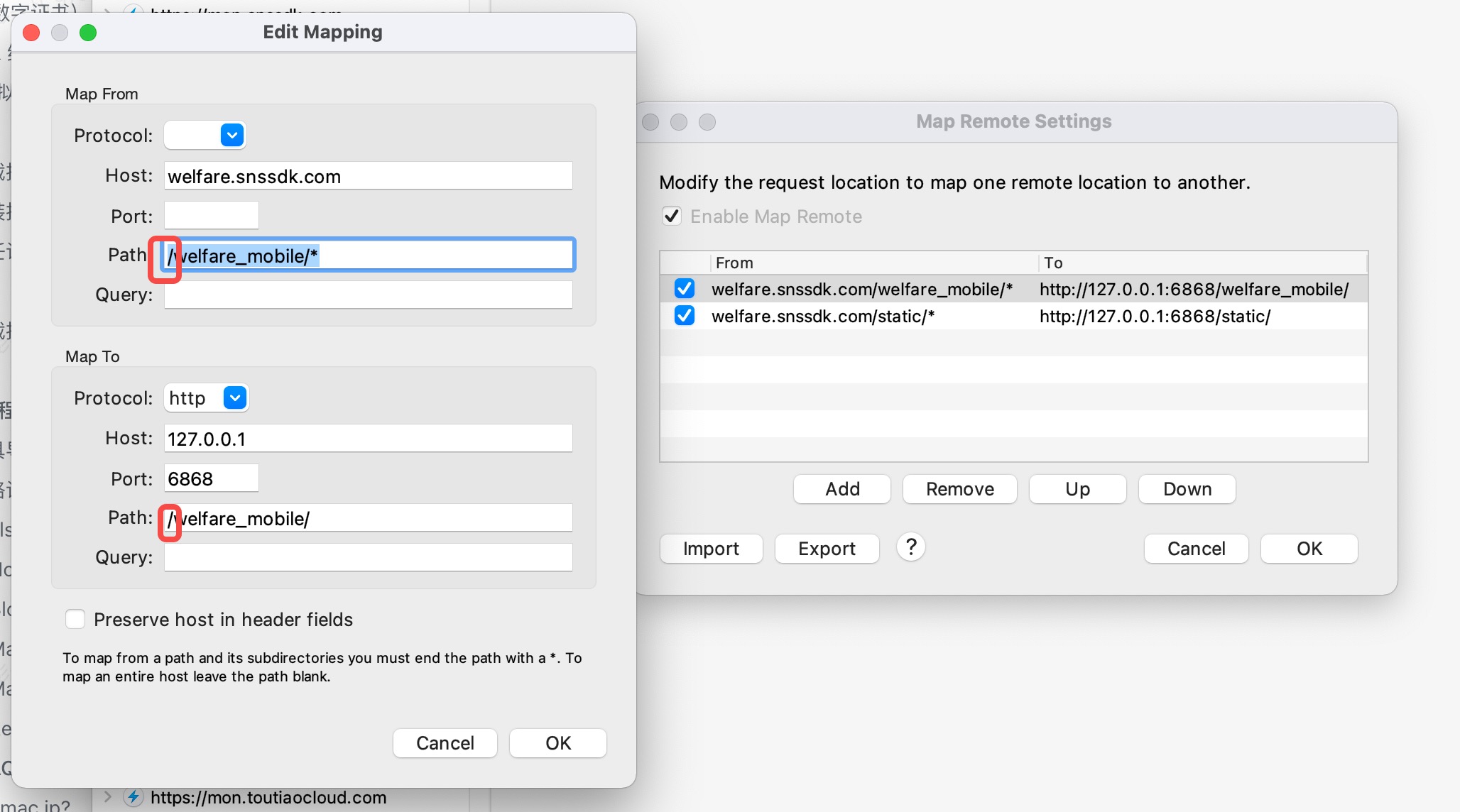Click lightning icon beside mon.toutiaocloud.com
Image resolution: width=1460 pixels, height=812 pixels.
[133, 797]
